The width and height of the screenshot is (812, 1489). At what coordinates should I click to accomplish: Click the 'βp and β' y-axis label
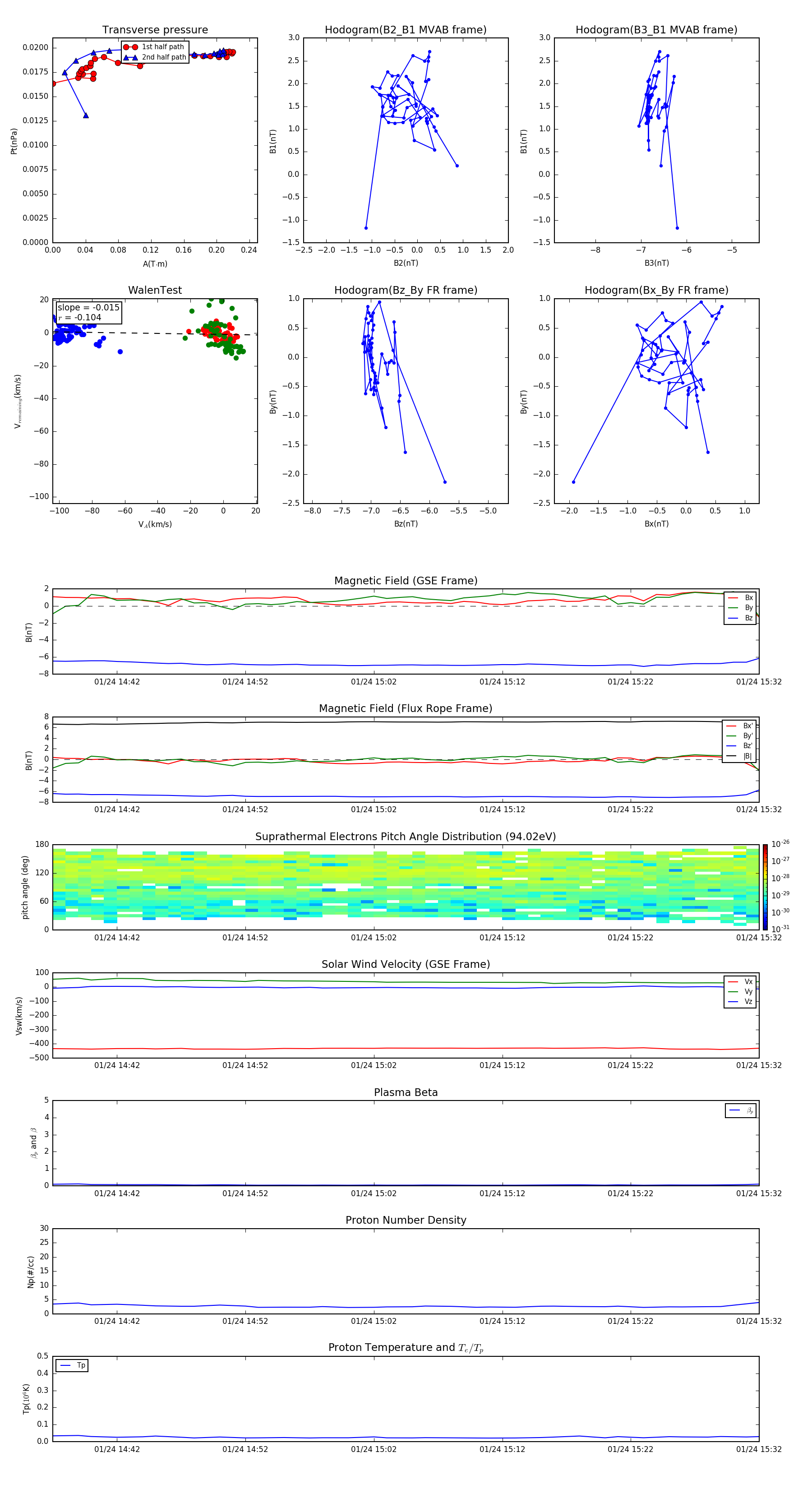pos(33,1143)
